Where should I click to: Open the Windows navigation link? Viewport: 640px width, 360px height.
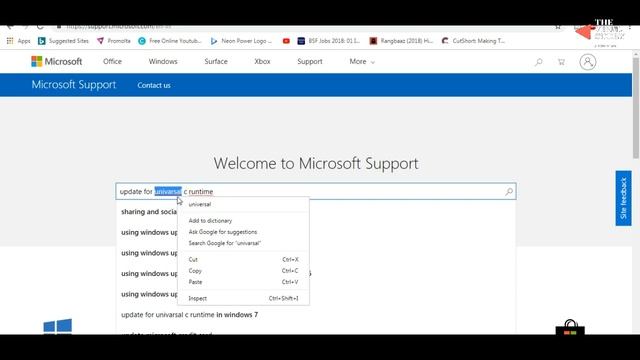pyautogui.click(x=163, y=62)
